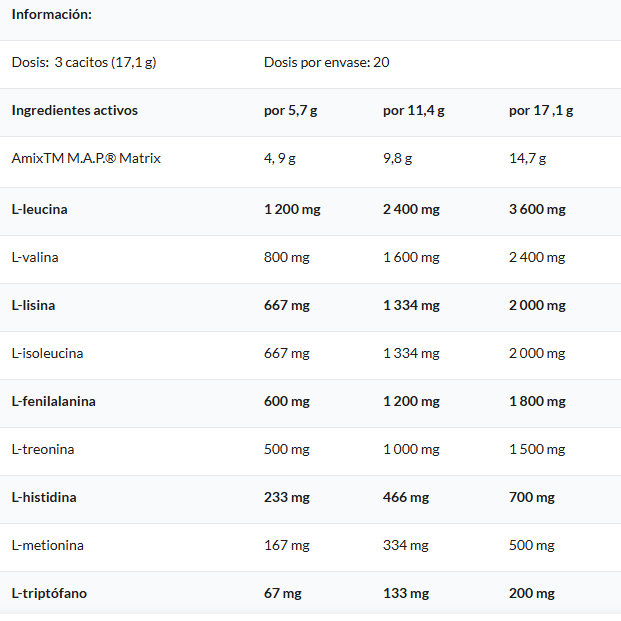
Task: Click the L-isoleucina row label
Action: (47, 353)
